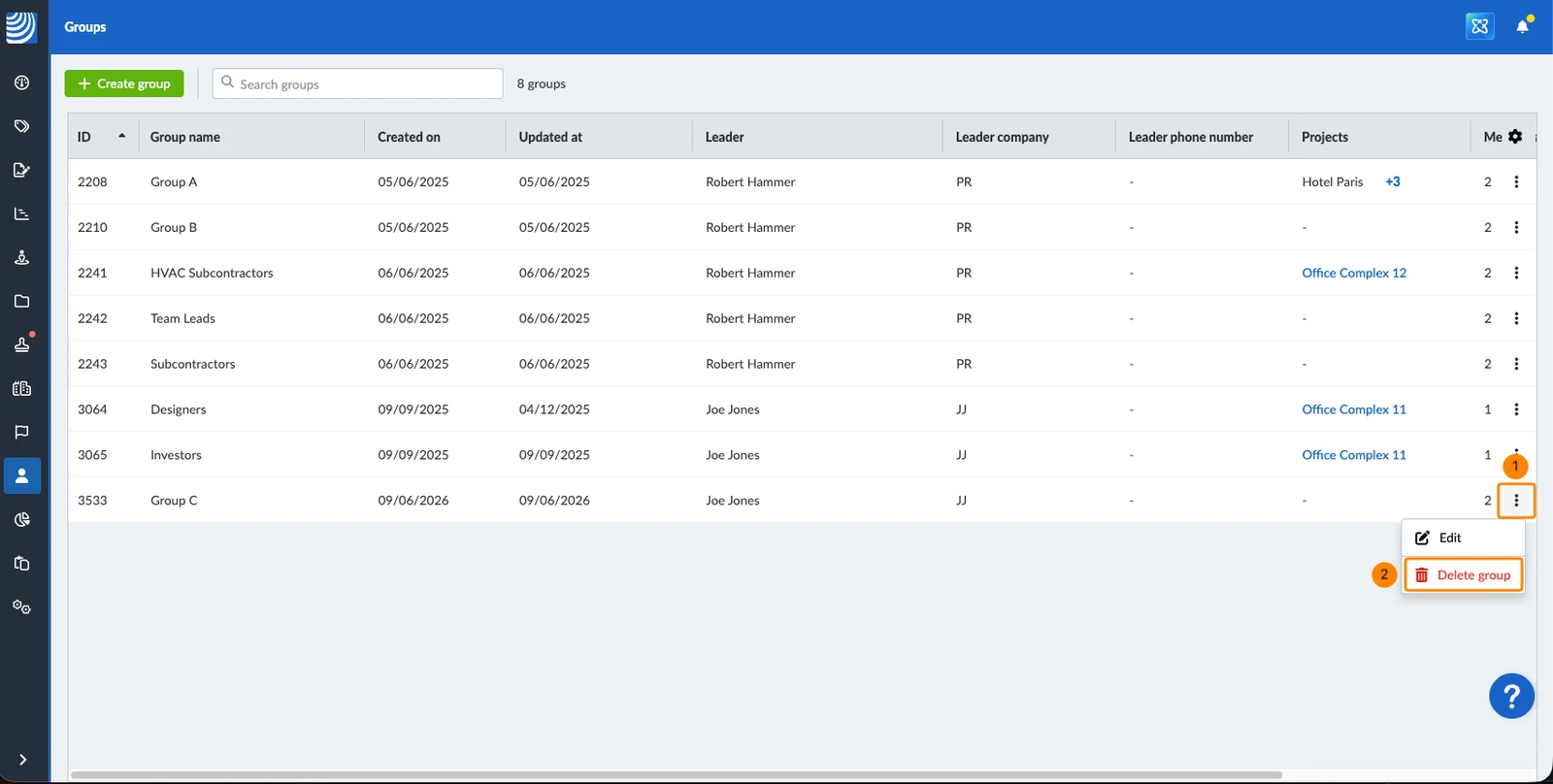Image resolution: width=1553 pixels, height=784 pixels.
Task: Open the dashboard gauge icon in sidebar
Action: 21,82
